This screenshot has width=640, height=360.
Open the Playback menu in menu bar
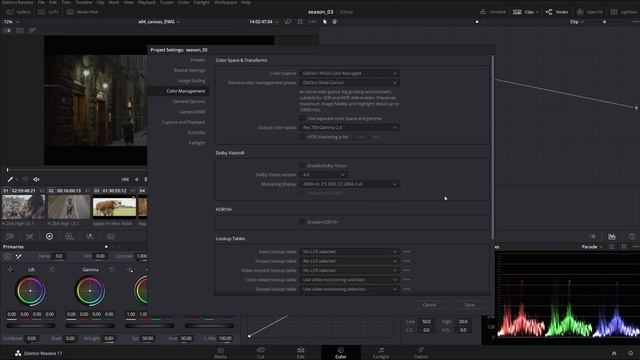(146, 2)
